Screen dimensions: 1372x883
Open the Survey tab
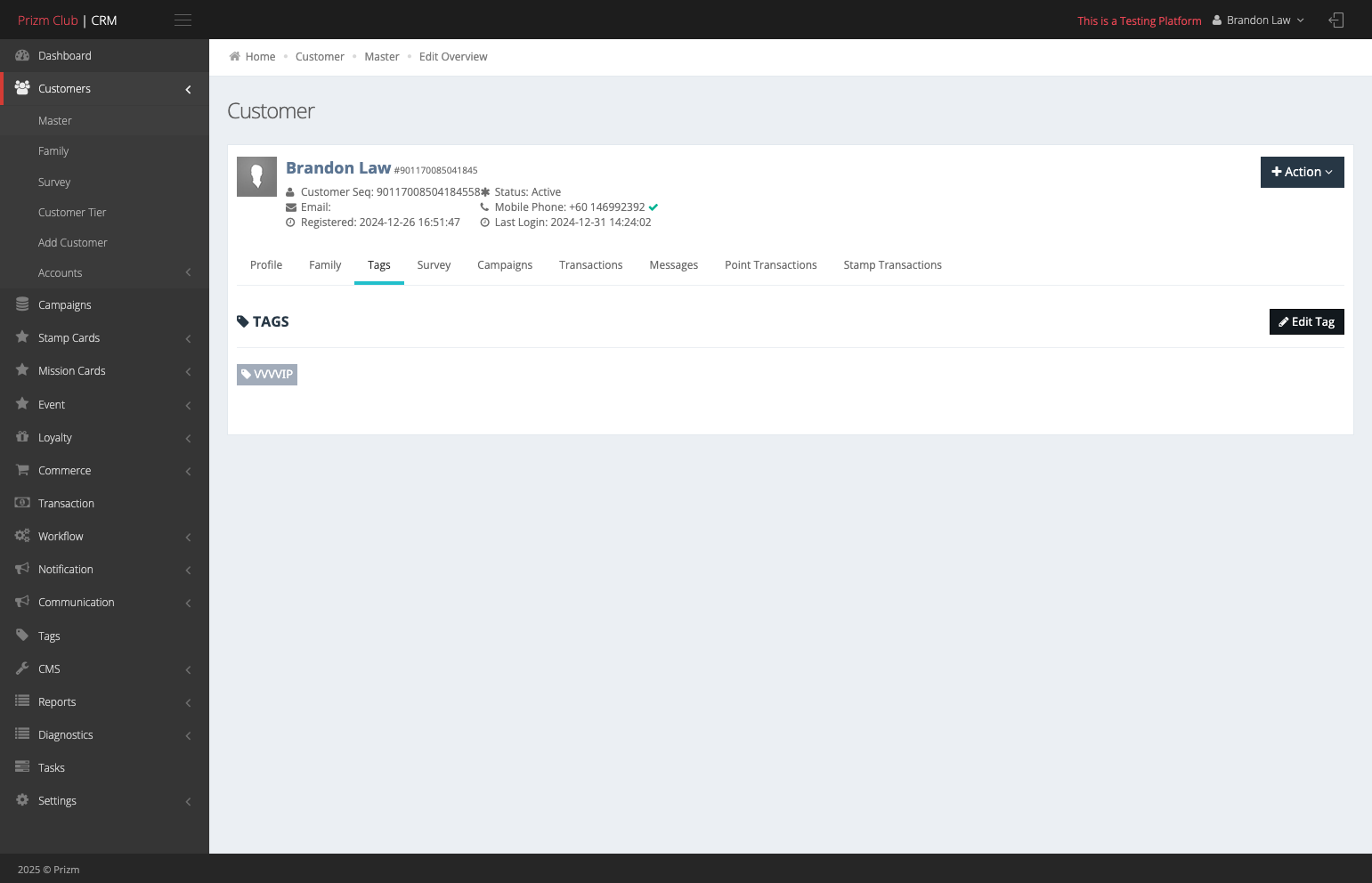click(x=434, y=265)
